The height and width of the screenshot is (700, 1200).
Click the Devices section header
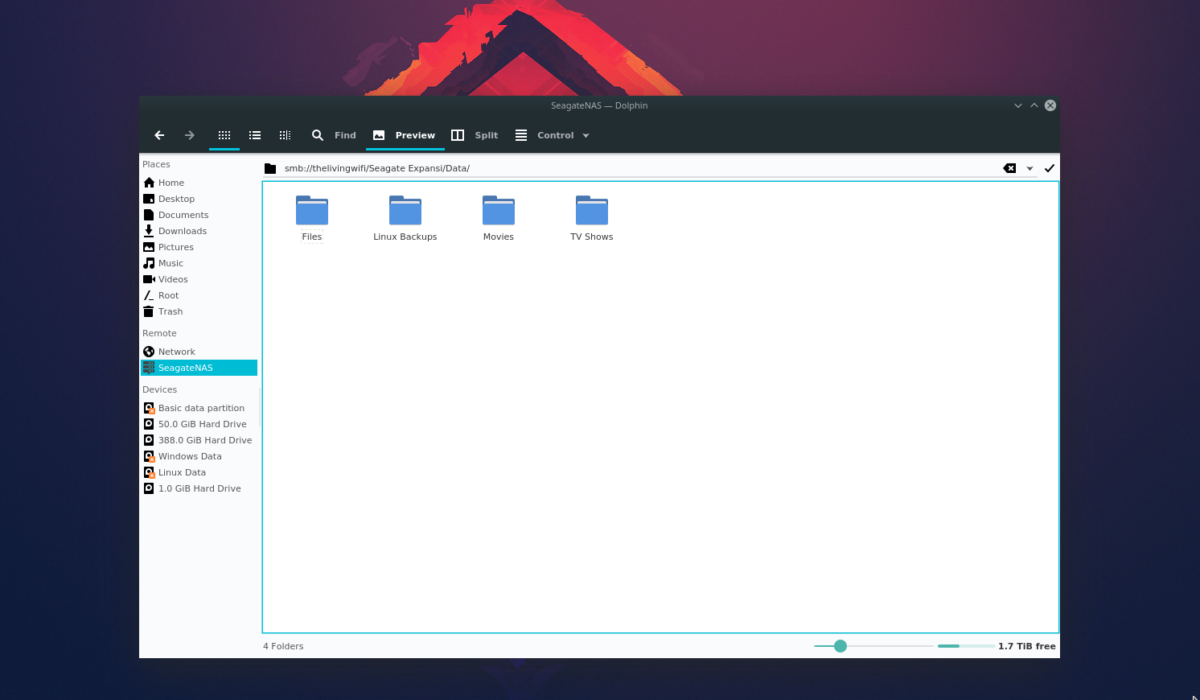pos(160,389)
